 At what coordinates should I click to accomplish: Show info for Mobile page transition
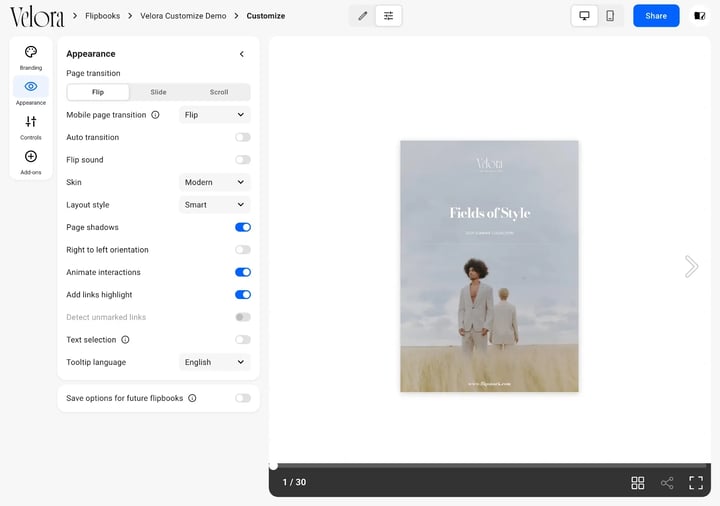tap(155, 115)
